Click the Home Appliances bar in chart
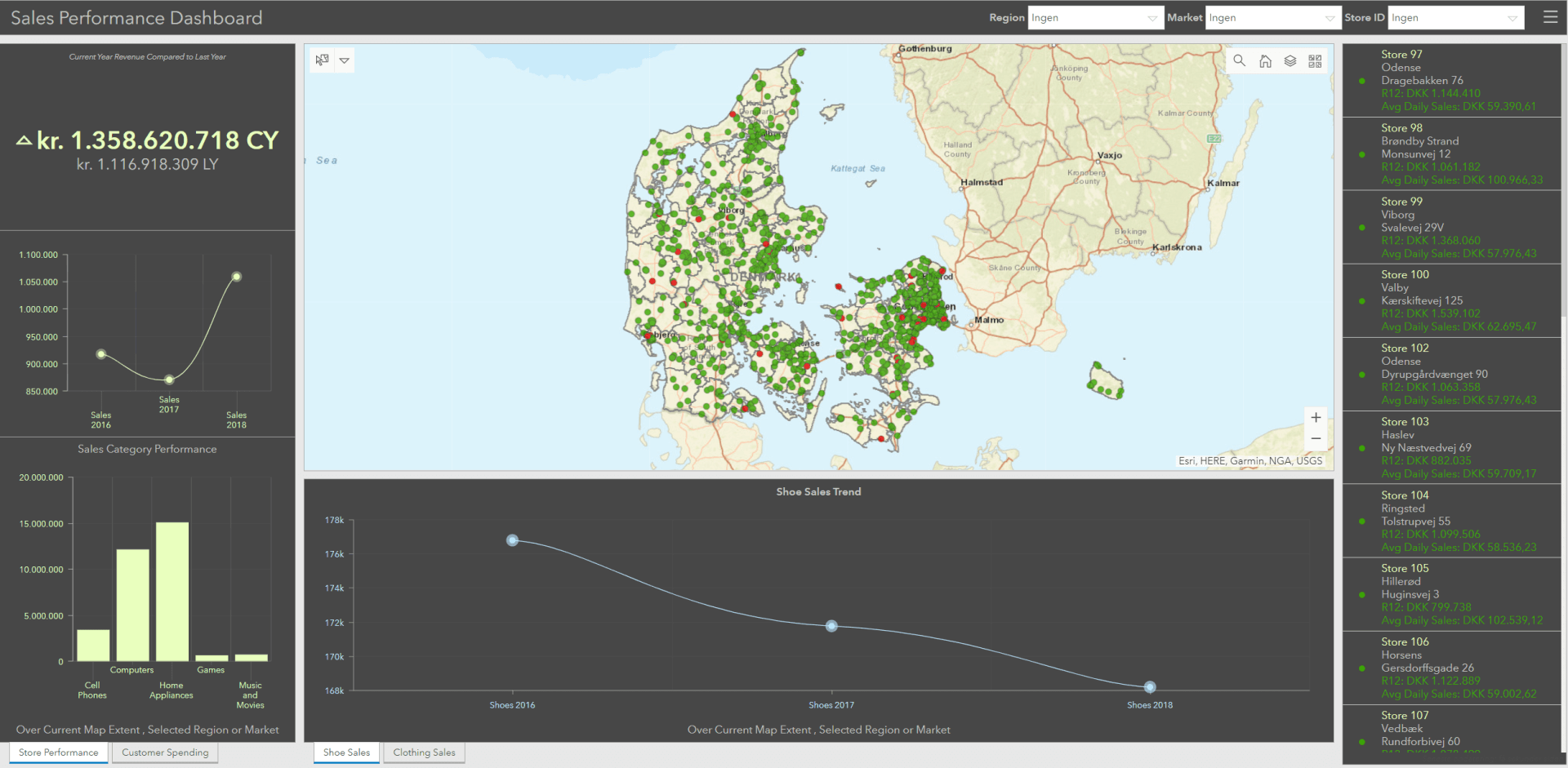This screenshot has height=768, width=1568. [172, 591]
